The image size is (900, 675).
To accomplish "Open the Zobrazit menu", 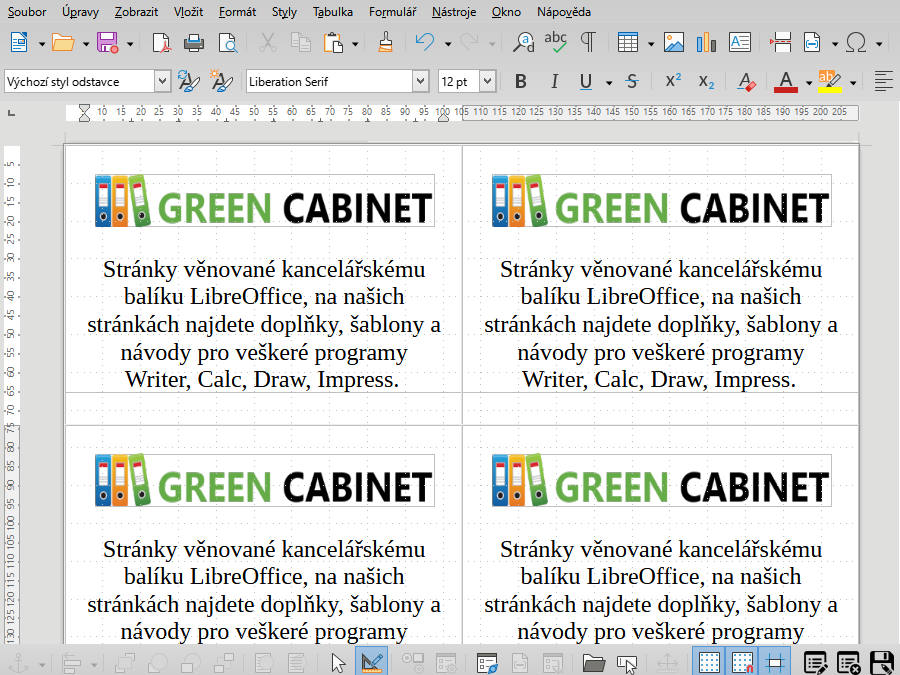I will click(x=136, y=11).
